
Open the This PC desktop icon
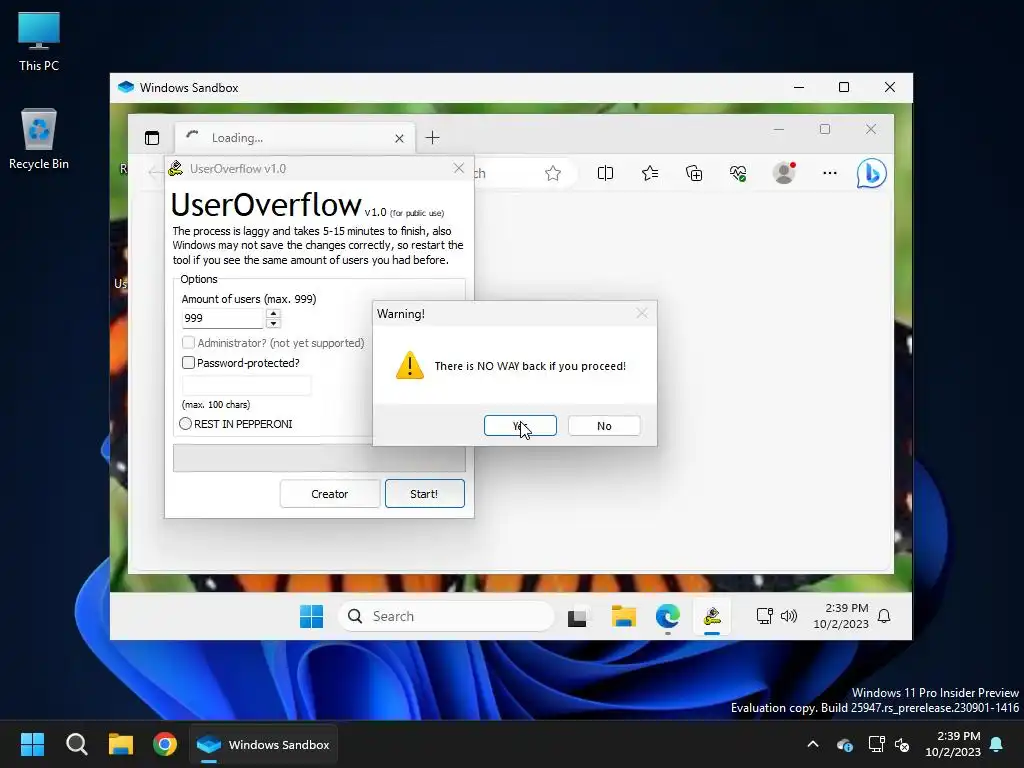pyautogui.click(x=39, y=41)
